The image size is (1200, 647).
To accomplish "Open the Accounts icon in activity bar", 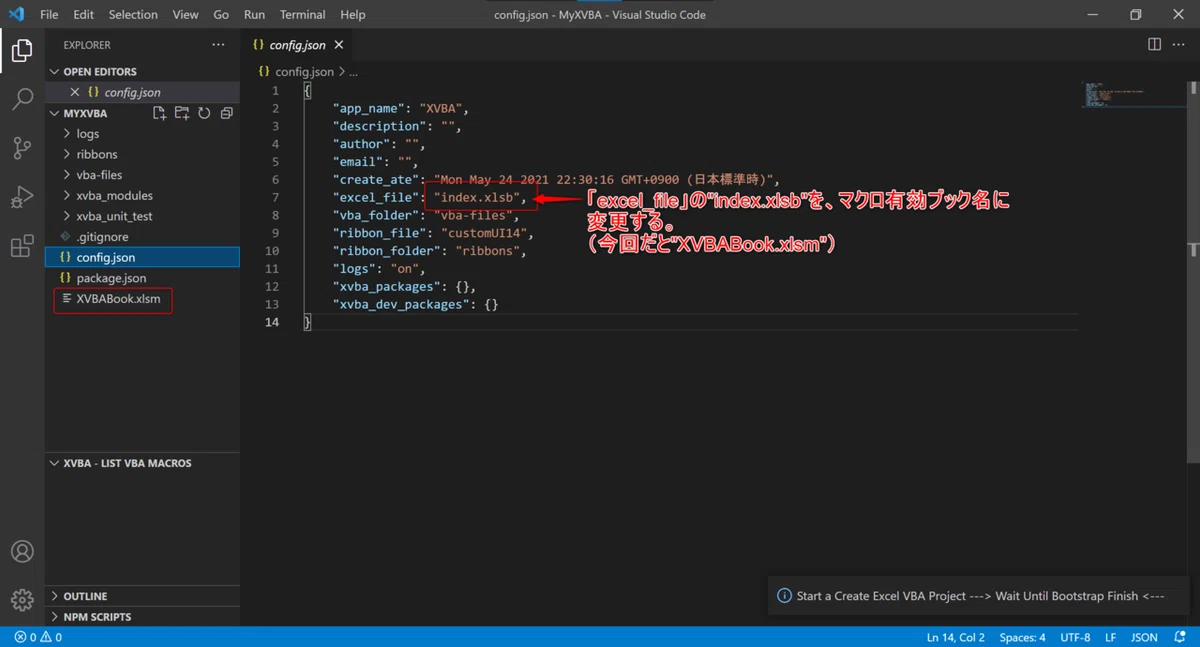I will pos(22,552).
